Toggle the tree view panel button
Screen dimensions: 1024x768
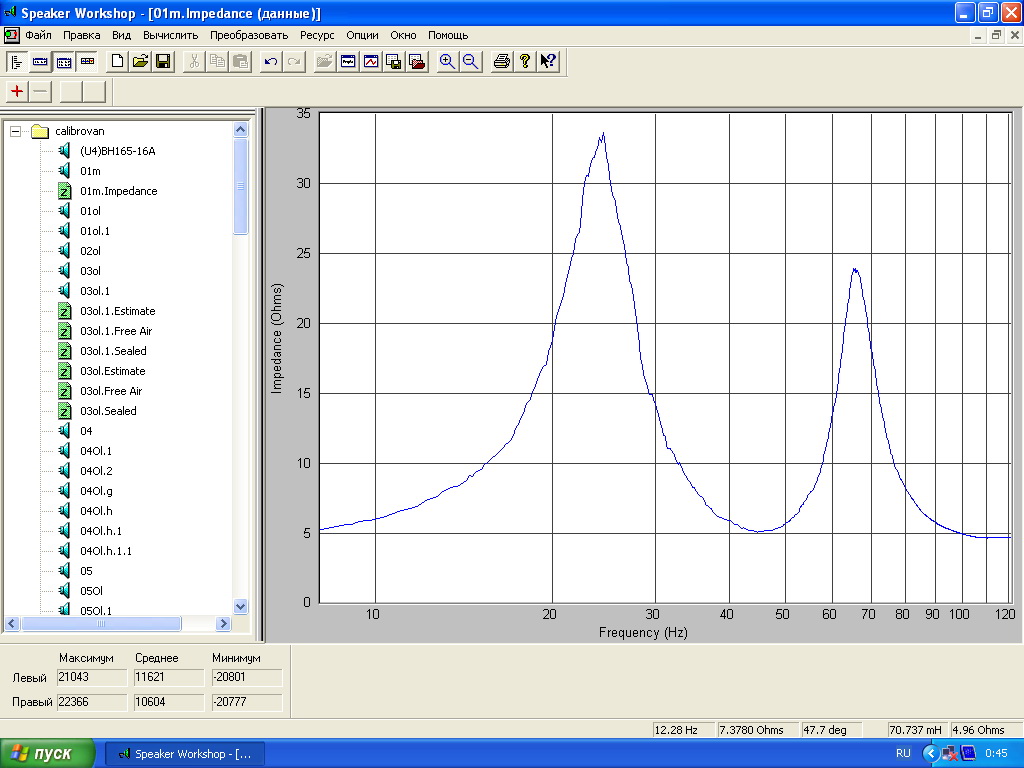pos(17,62)
